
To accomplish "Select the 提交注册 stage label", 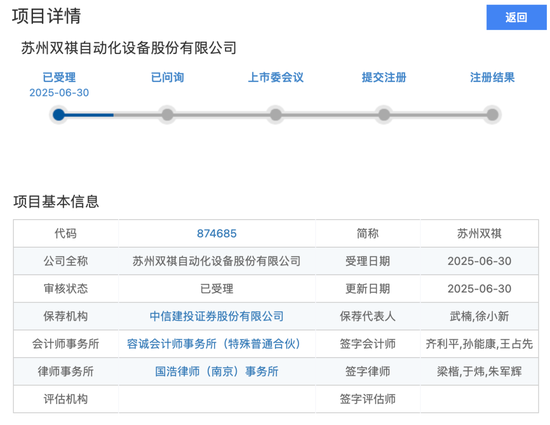I will click(384, 77).
